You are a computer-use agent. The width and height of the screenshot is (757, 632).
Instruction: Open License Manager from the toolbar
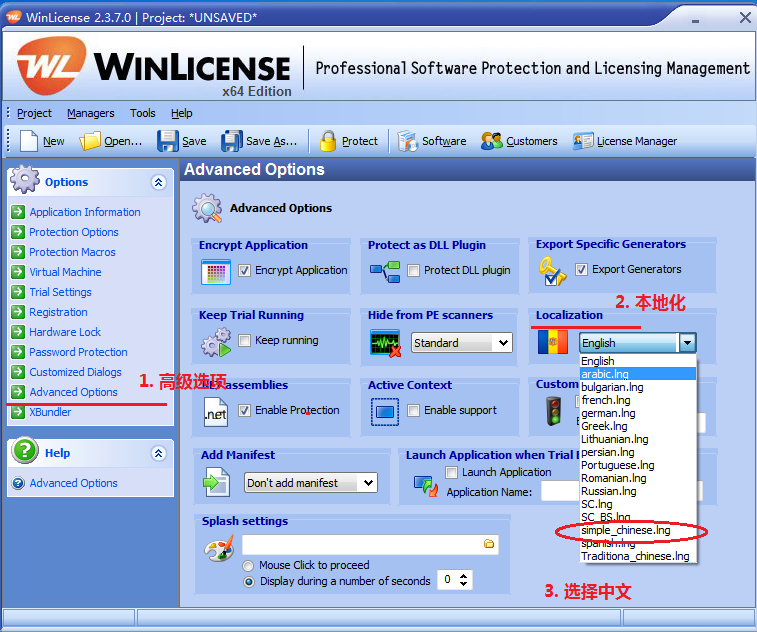click(x=582, y=141)
